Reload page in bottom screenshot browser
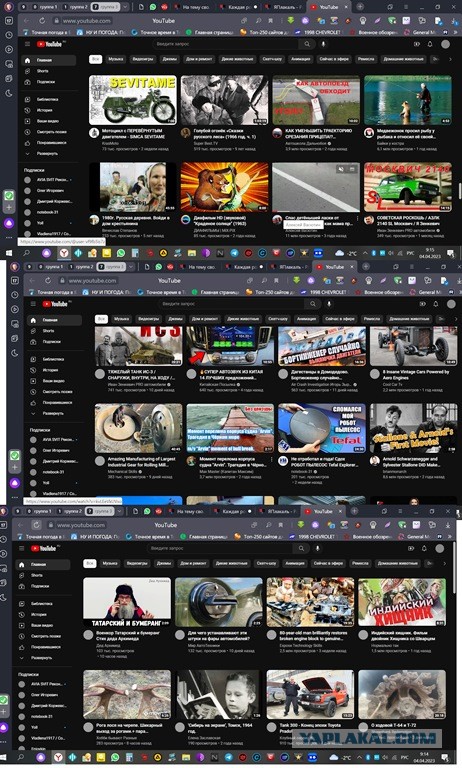Image resolution: width=462 pixels, height=768 pixels. coord(36,525)
